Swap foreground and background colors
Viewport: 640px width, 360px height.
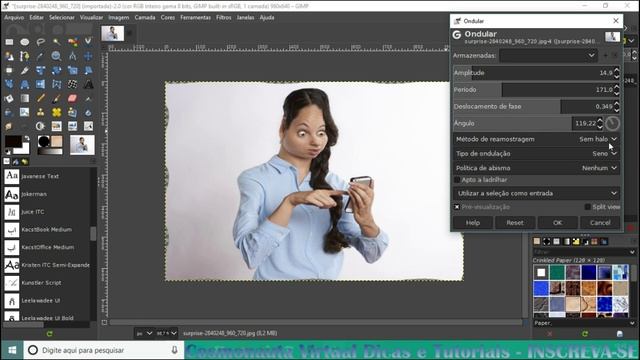coord(27,138)
